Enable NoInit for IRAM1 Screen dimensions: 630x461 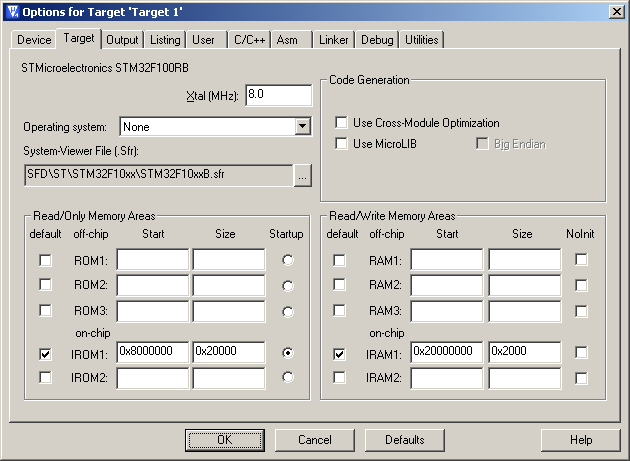(x=581, y=352)
